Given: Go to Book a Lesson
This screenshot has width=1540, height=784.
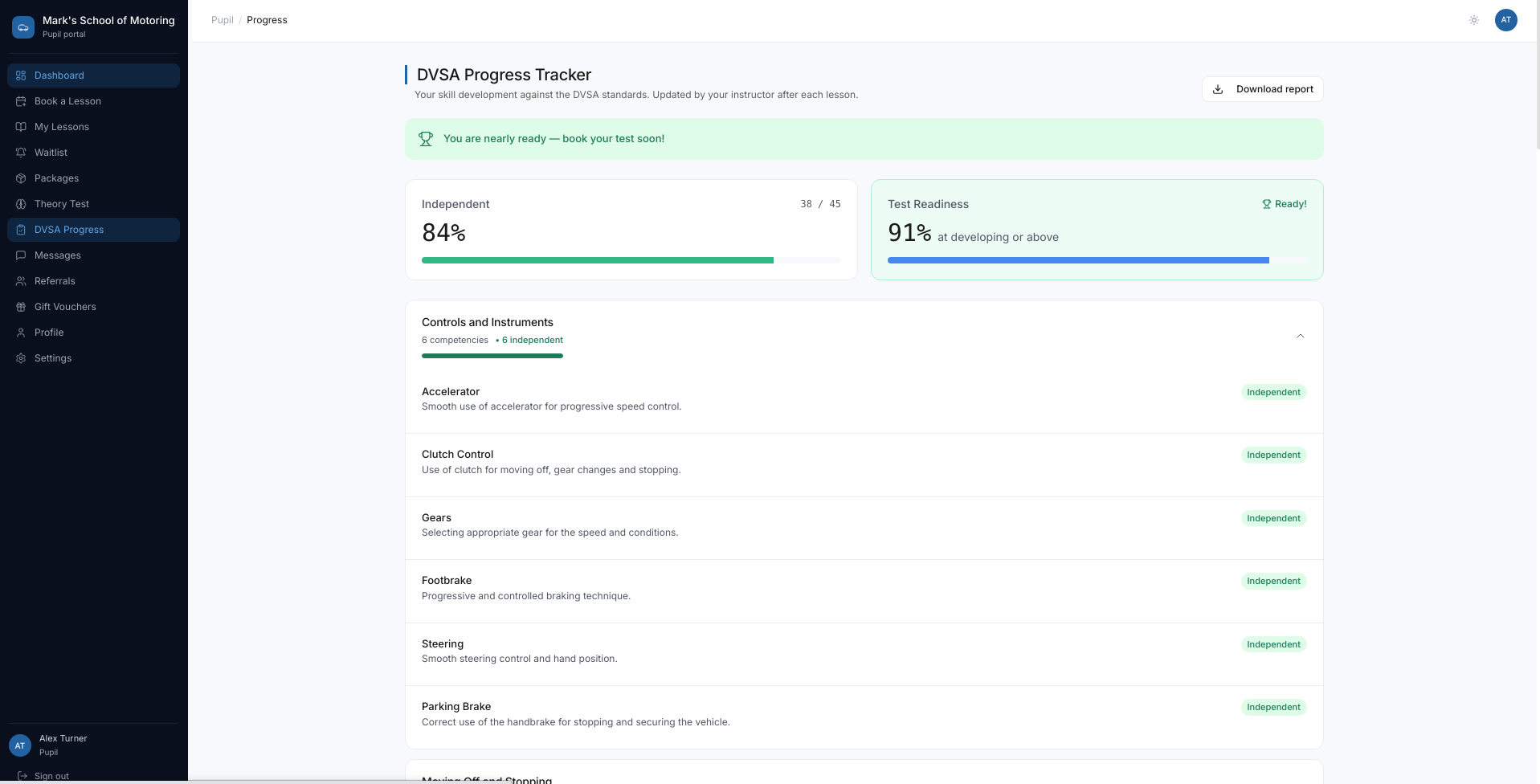Looking at the screenshot, I should pyautogui.click(x=93, y=101).
